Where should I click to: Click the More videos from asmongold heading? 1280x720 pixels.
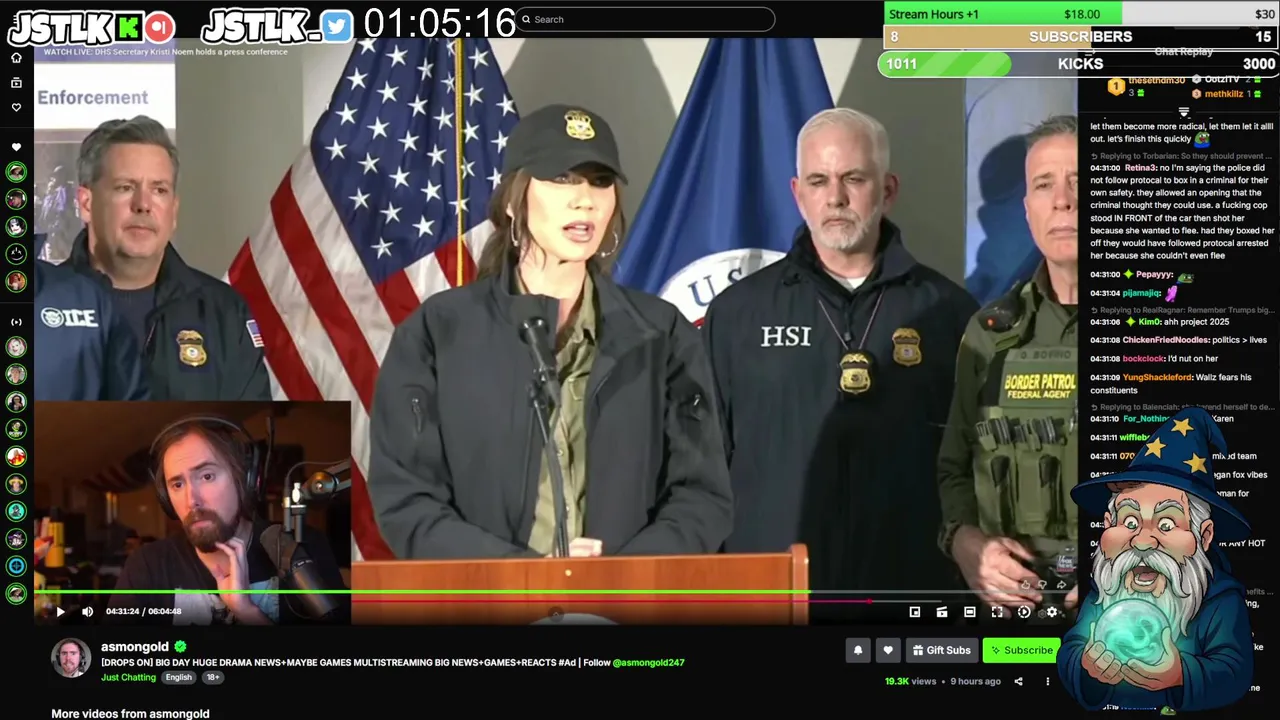pyautogui.click(x=130, y=713)
